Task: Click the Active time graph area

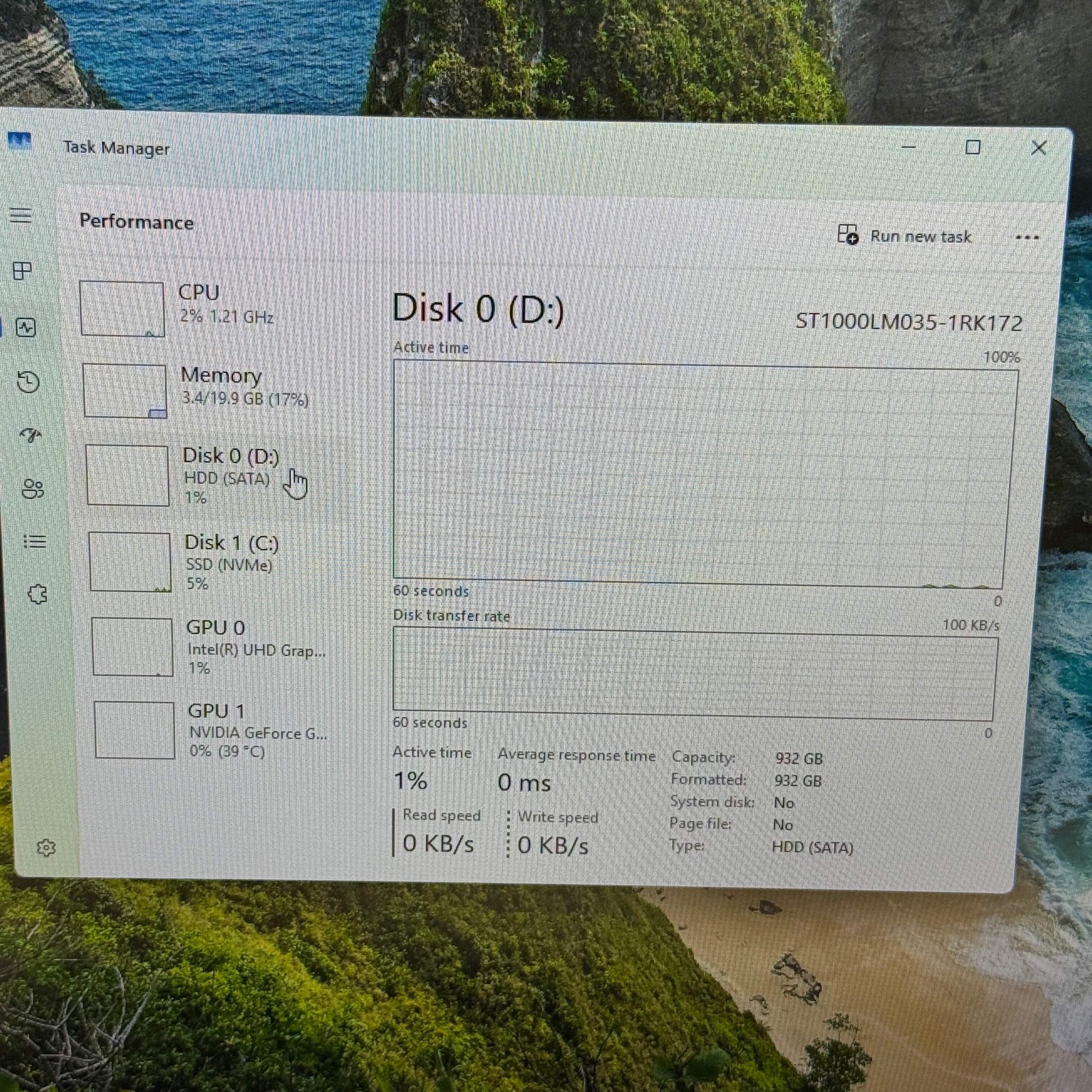Action: pos(703,474)
